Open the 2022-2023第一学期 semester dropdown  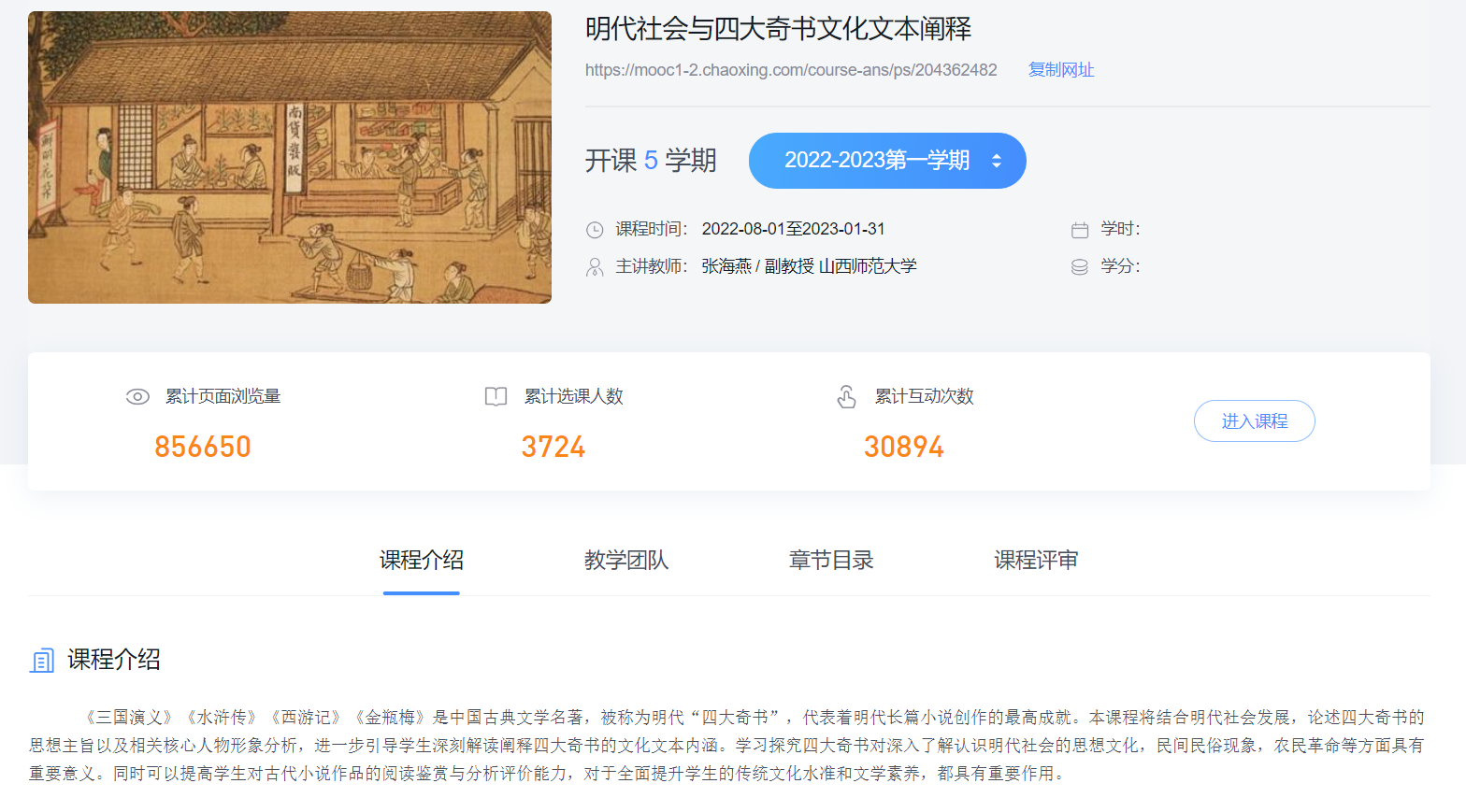[876, 161]
